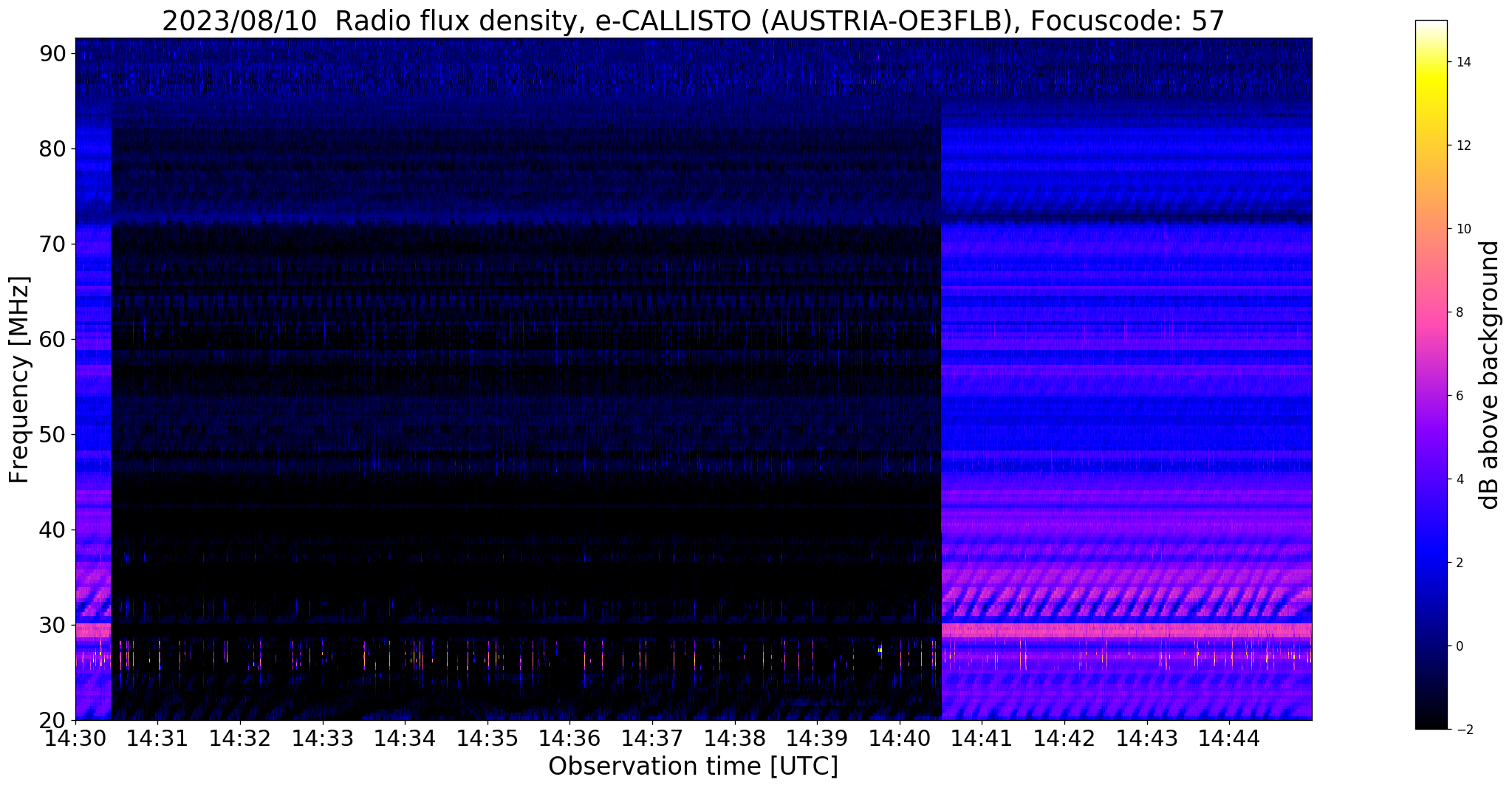1512x788 pixels.
Task: Click the dB above background colorbar label
Action: pos(1490,375)
